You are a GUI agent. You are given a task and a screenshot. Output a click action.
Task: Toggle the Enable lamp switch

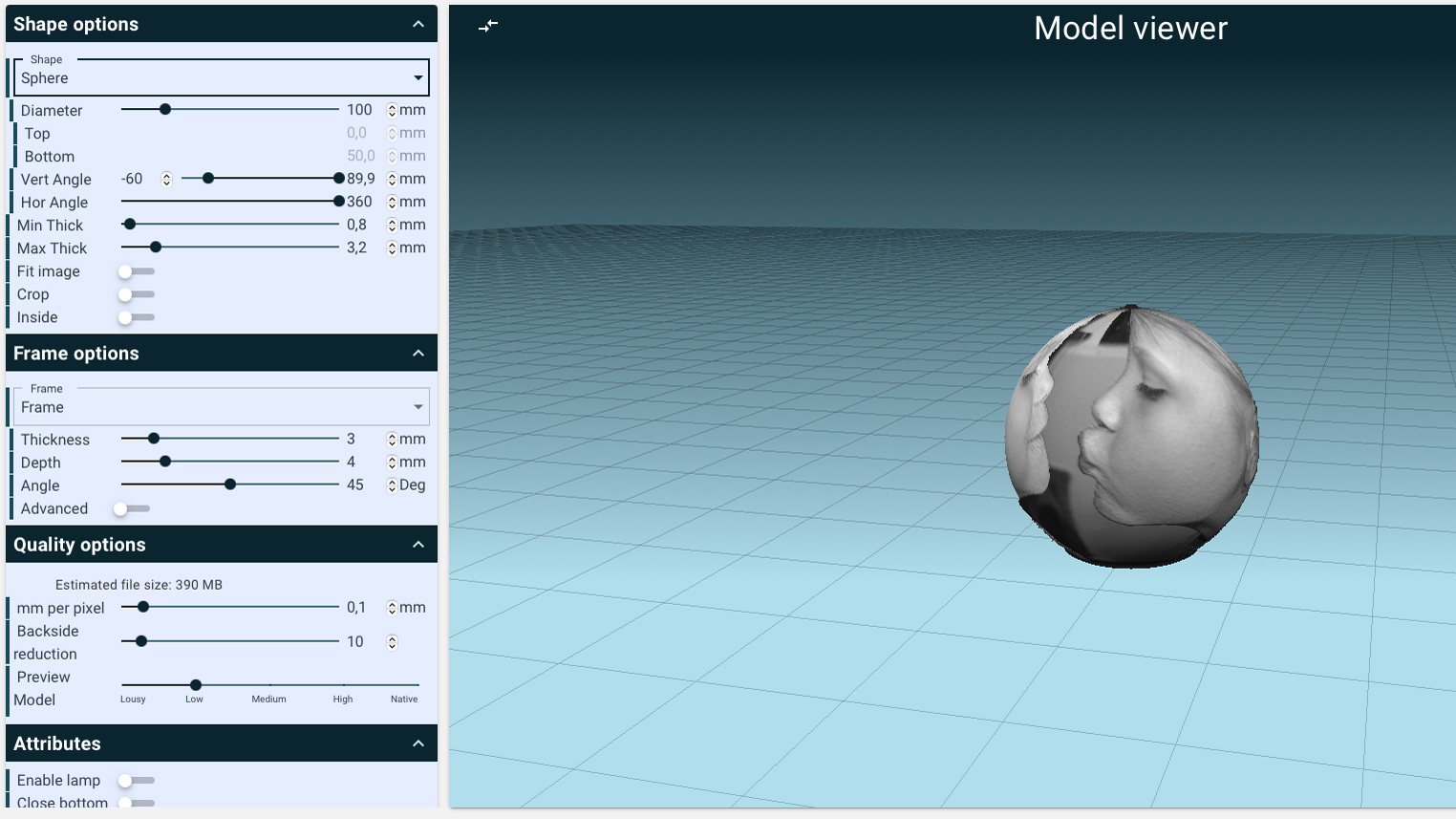135,781
